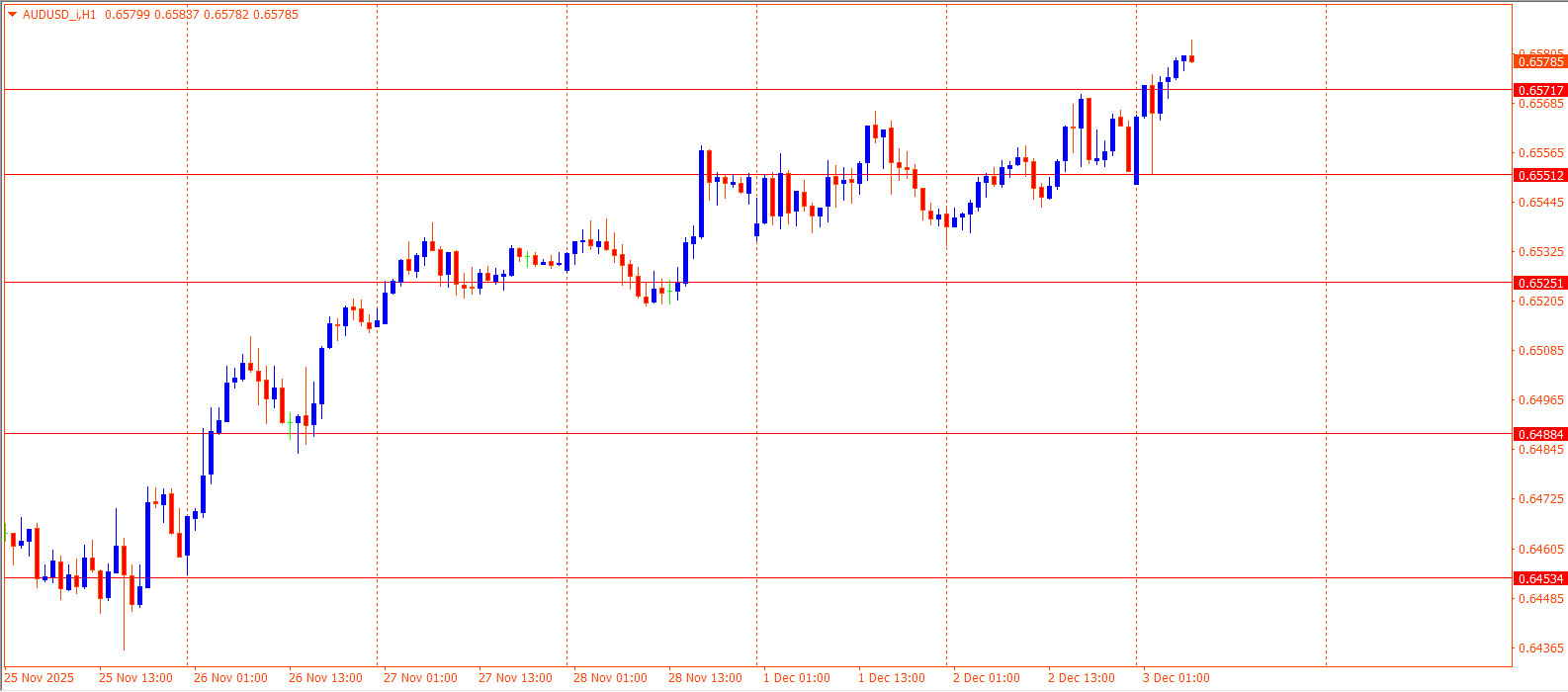Click price scale value 0.65565
The width and height of the screenshot is (1568, 692).
(1541, 153)
